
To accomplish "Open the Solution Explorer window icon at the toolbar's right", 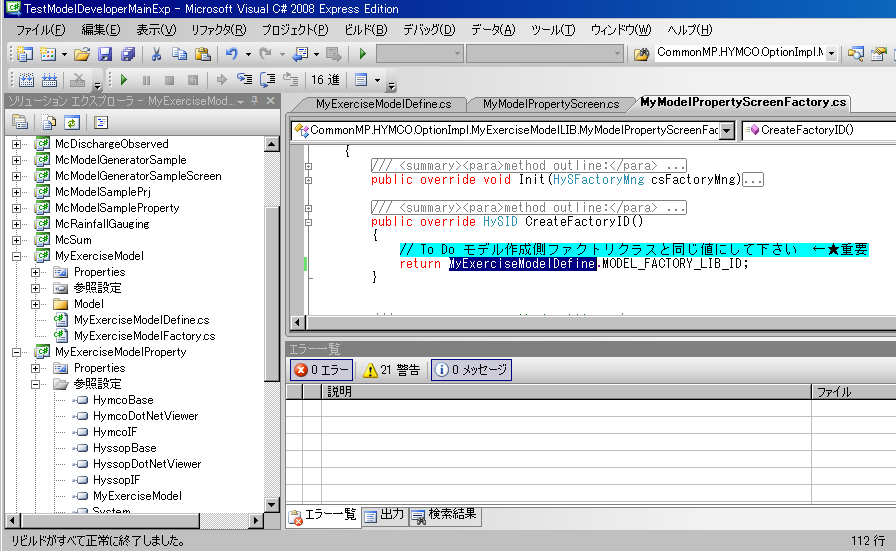I will click(855, 54).
